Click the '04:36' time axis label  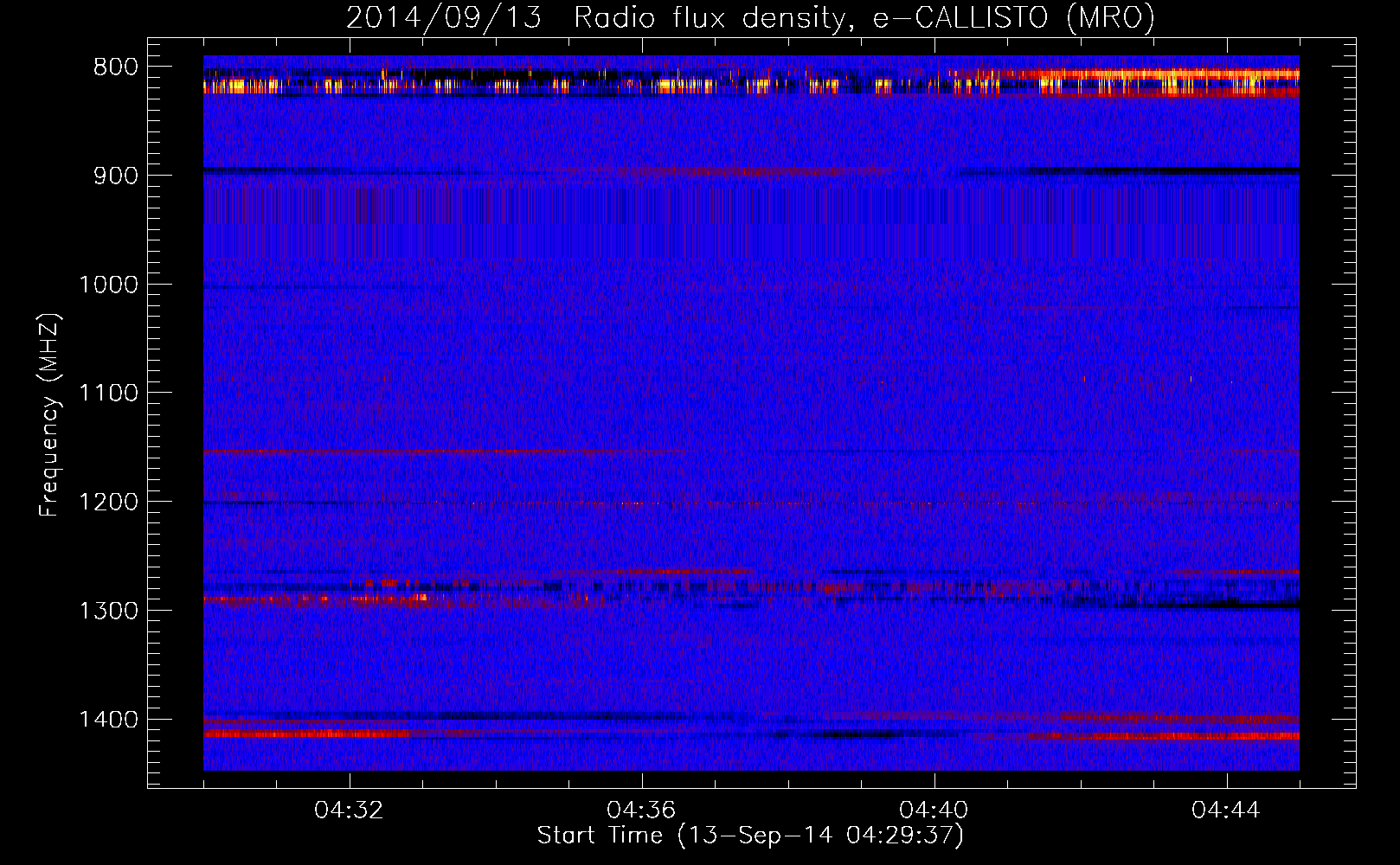[x=642, y=811]
